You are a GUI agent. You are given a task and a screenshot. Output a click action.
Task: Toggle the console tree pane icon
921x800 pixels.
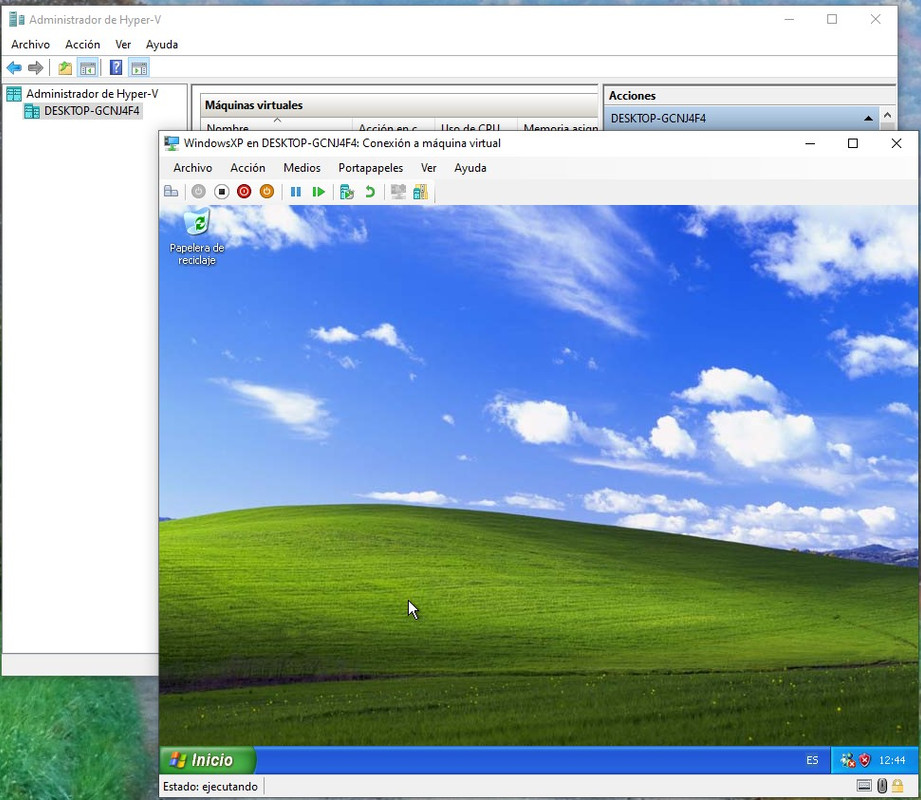[88, 68]
